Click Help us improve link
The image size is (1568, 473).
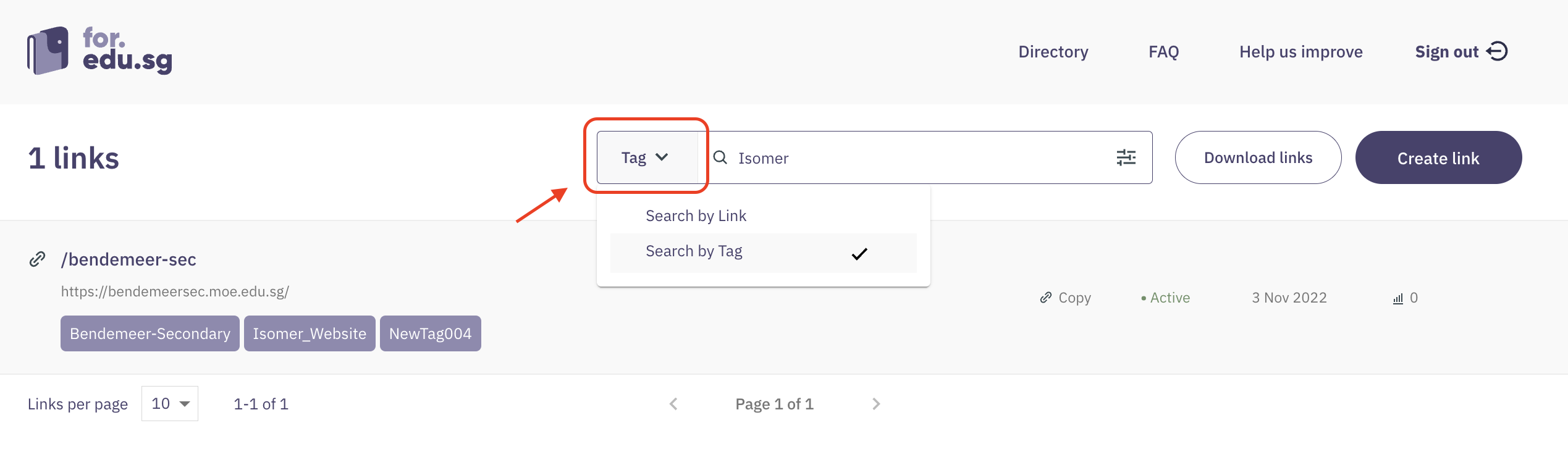click(x=1300, y=52)
